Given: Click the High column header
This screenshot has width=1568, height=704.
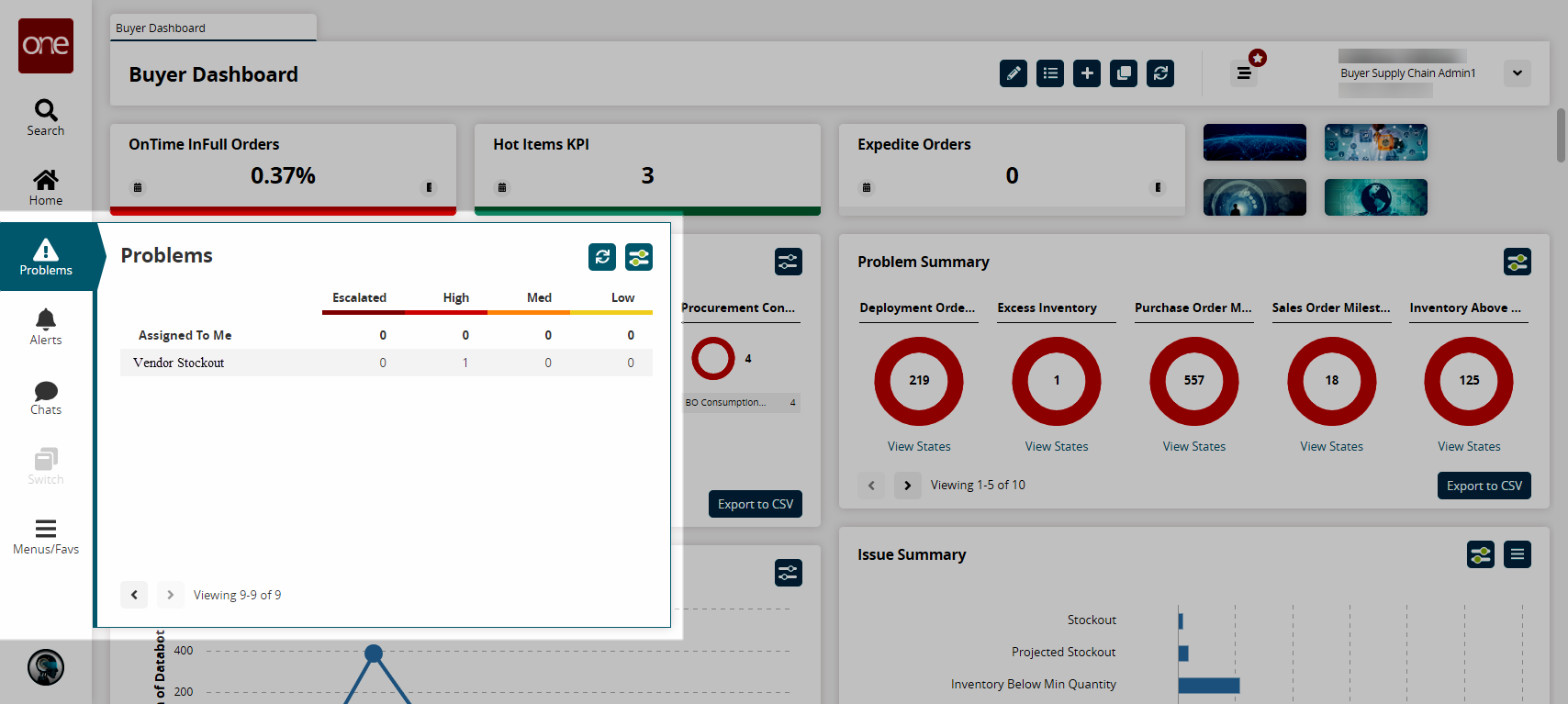Looking at the screenshot, I should click(456, 297).
